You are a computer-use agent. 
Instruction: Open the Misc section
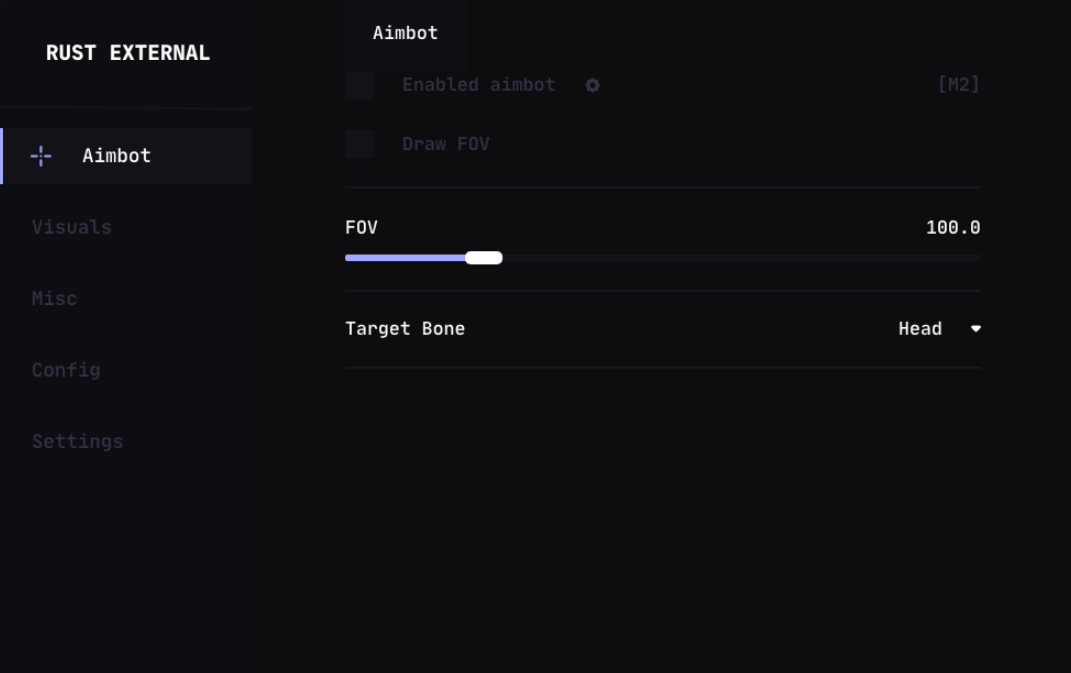[x=54, y=298]
